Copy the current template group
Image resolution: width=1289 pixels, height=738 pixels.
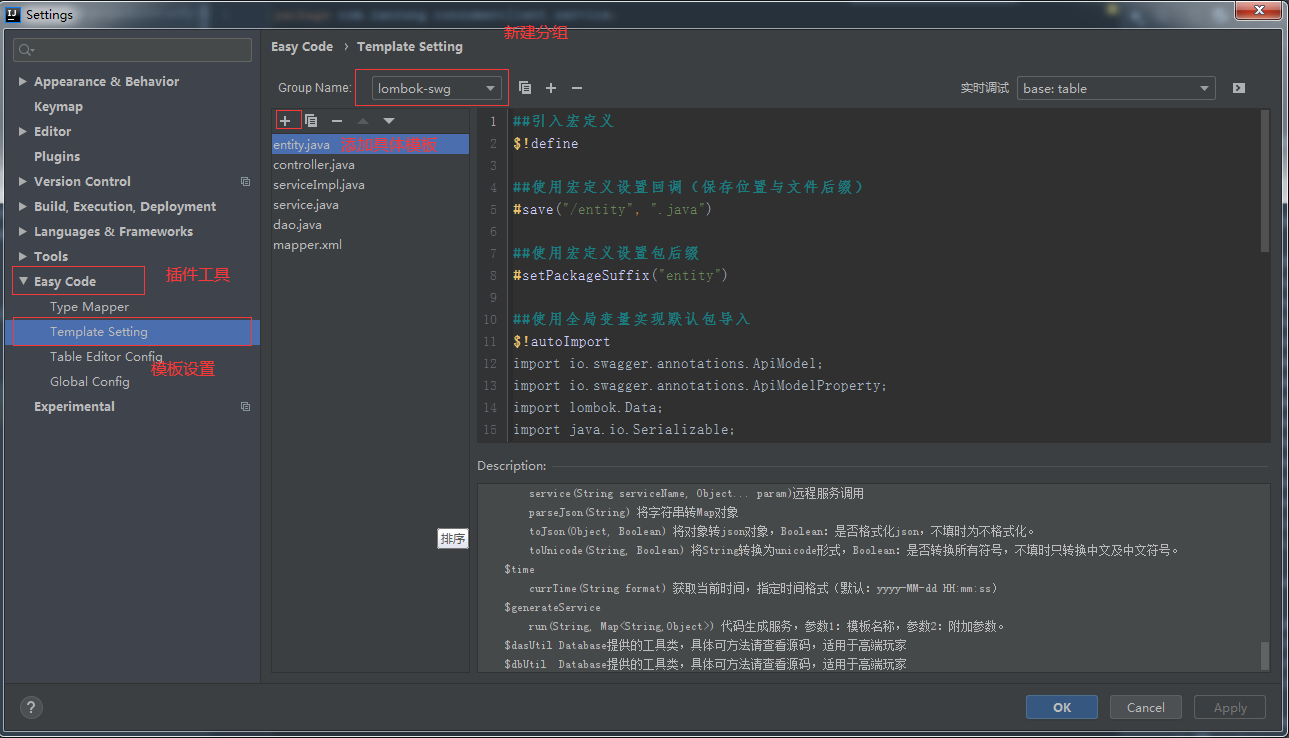coord(525,88)
